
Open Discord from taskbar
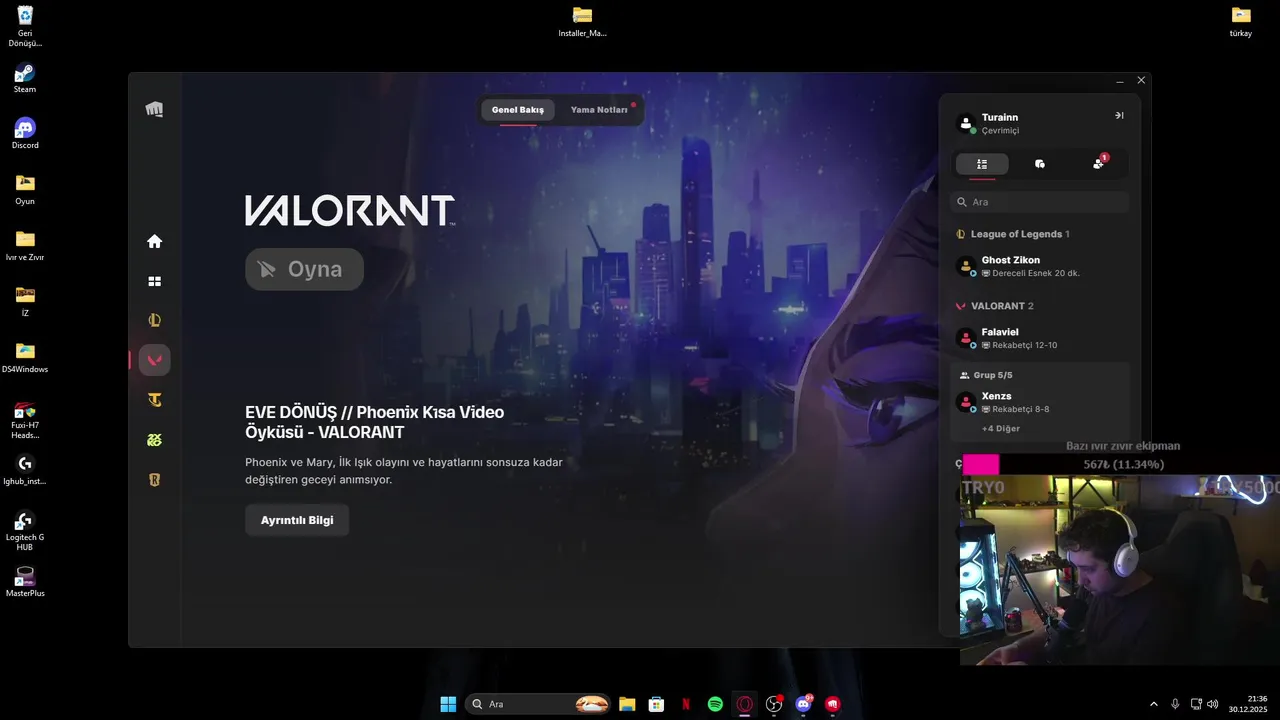(803, 704)
